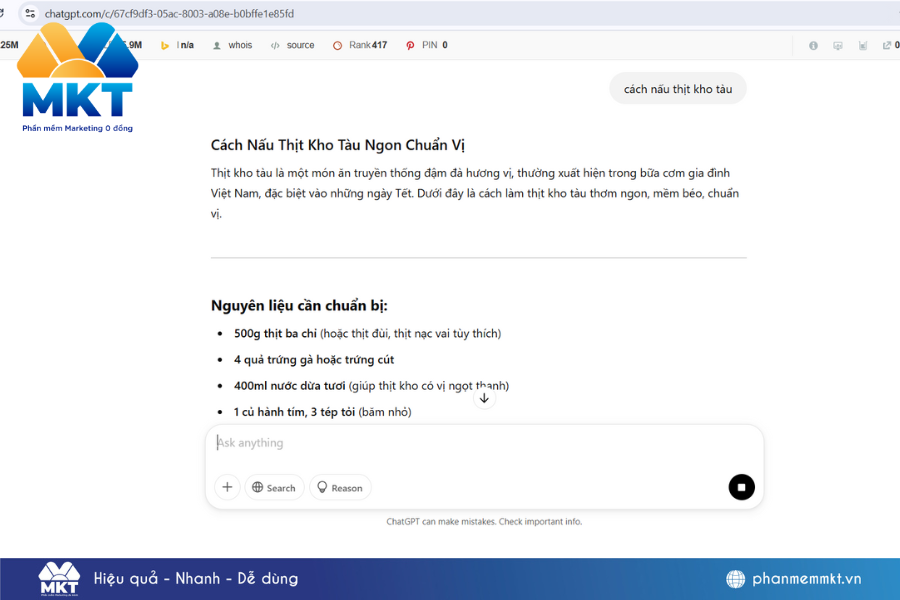Image resolution: width=900 pixels, height=600 pixels.
Task: Open site information icon in address bar
Action: point(30,14)
